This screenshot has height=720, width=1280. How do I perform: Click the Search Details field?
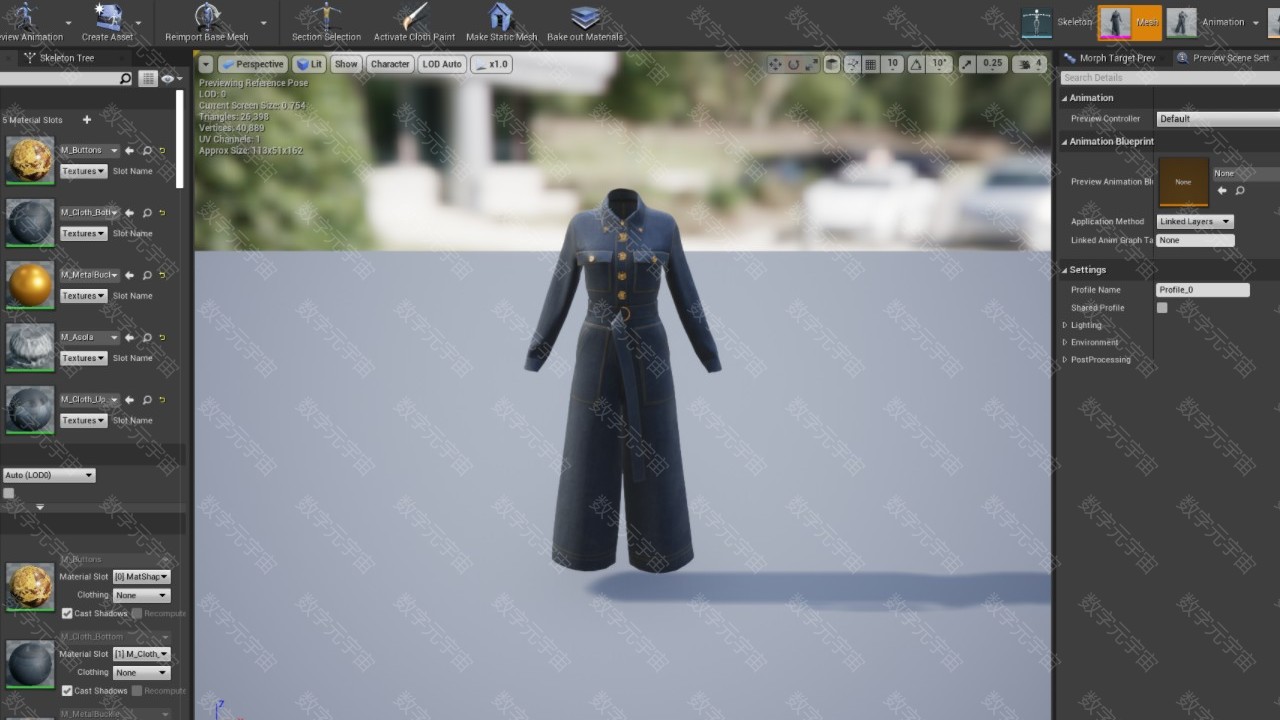pos(1170,78)
